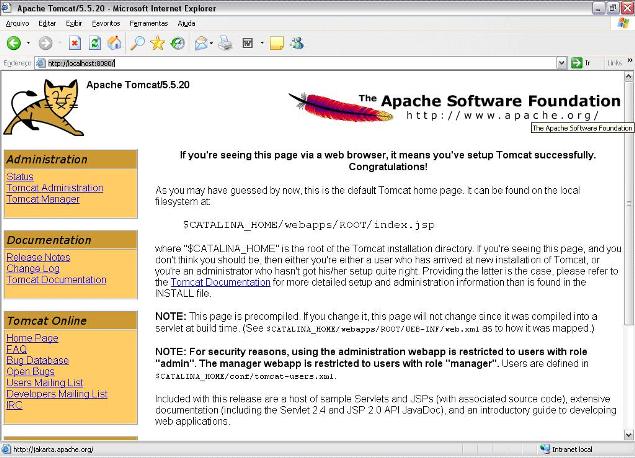Screen dimensions: 635x458
Task: Click the Print toolbar icon
Action: 225,43
